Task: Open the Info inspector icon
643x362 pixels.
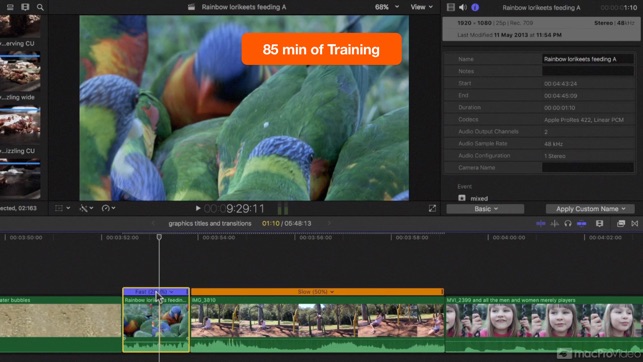Action: click(x=475, y=7)
